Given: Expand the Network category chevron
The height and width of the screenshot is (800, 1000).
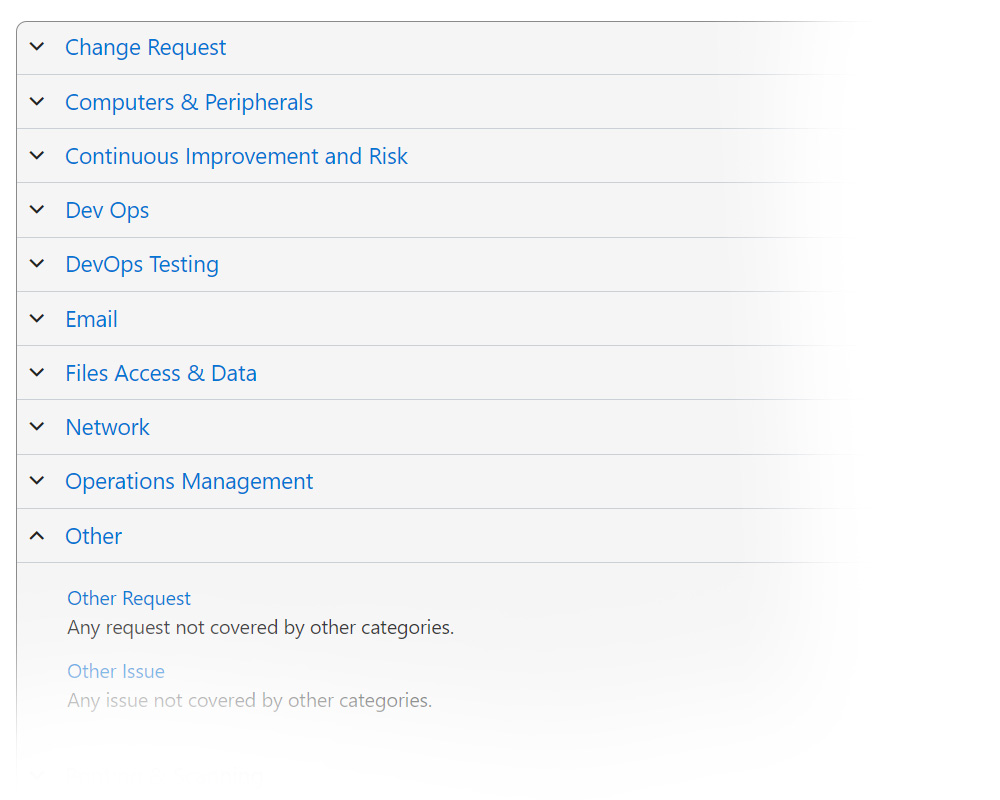Looking at the screenshot, I should 37,427.
